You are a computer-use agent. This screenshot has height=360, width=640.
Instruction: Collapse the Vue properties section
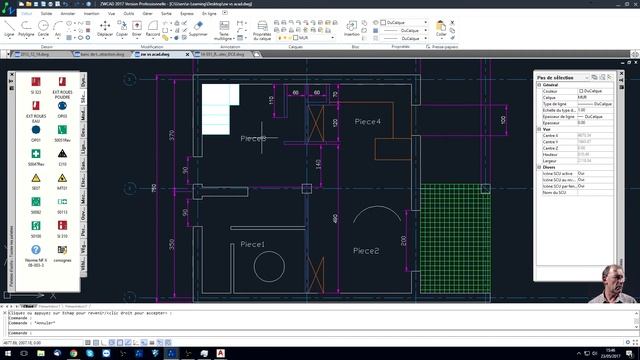pyautogui.click(x=539, y=129)
